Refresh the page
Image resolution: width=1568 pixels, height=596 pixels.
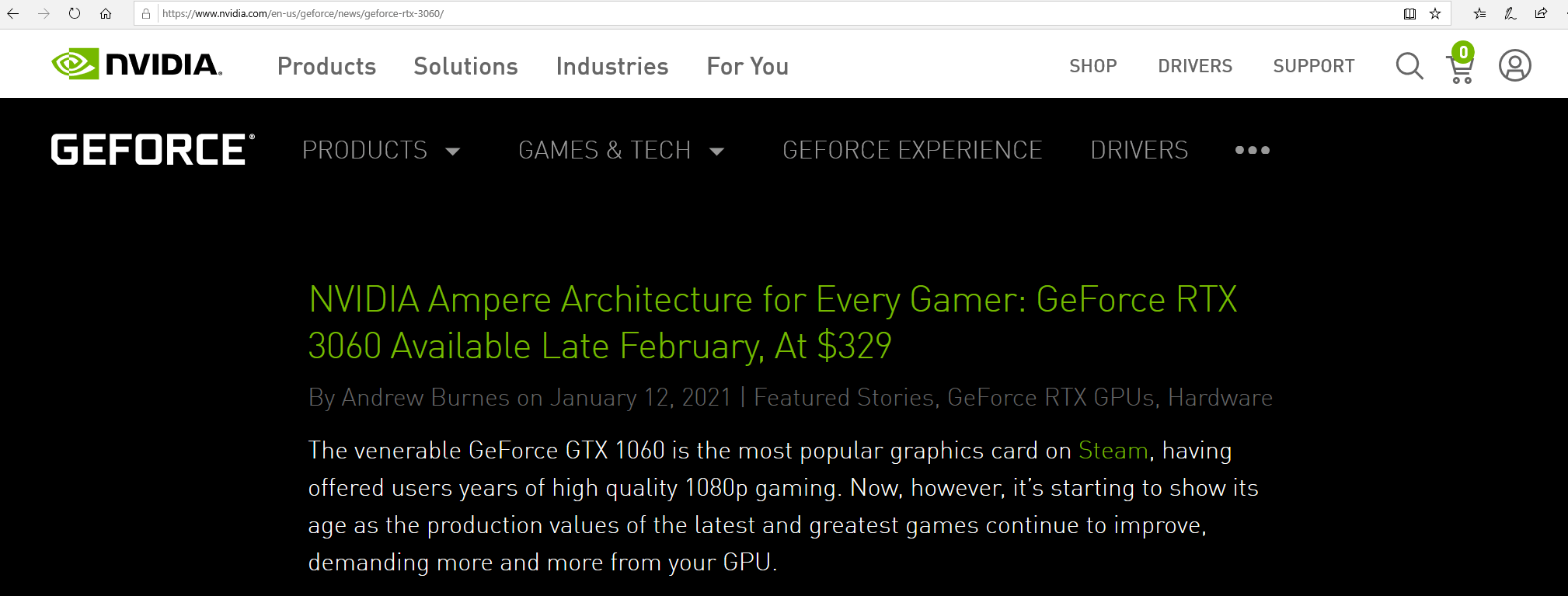coord(75,13)
